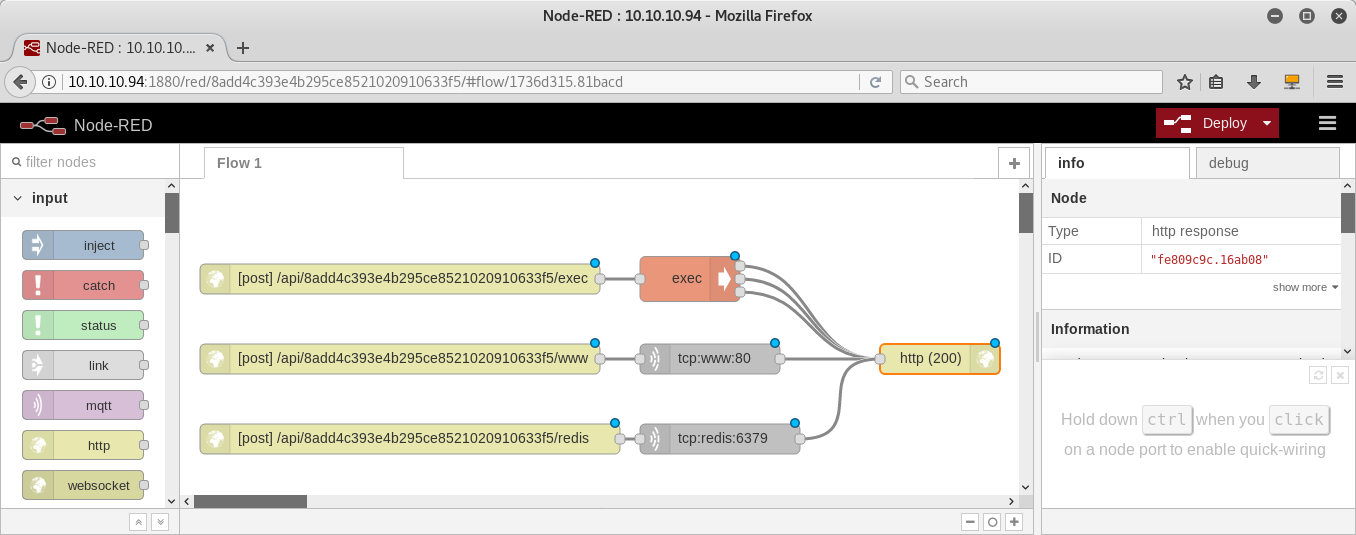Open a new Firefox tab
Image resolution: width=1356 pixels, height=535 pixels.
tap(242, 48)
